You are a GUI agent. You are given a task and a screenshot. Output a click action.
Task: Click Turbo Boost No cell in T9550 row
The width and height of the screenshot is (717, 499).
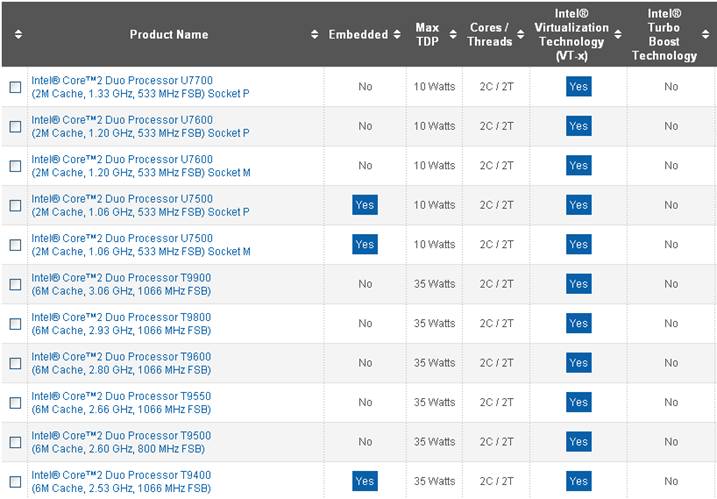671,402
